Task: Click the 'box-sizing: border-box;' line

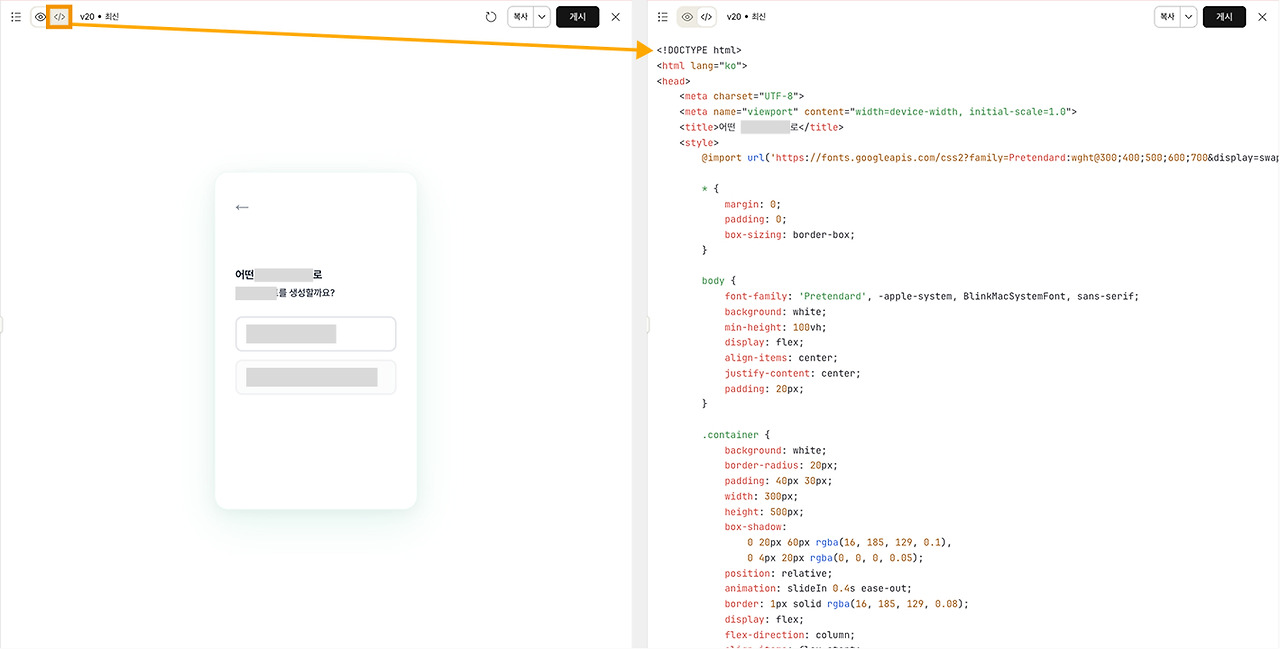Action: (790, 235)
